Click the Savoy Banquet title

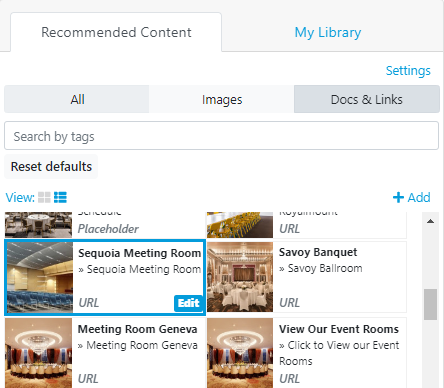(x=318, y=252)
